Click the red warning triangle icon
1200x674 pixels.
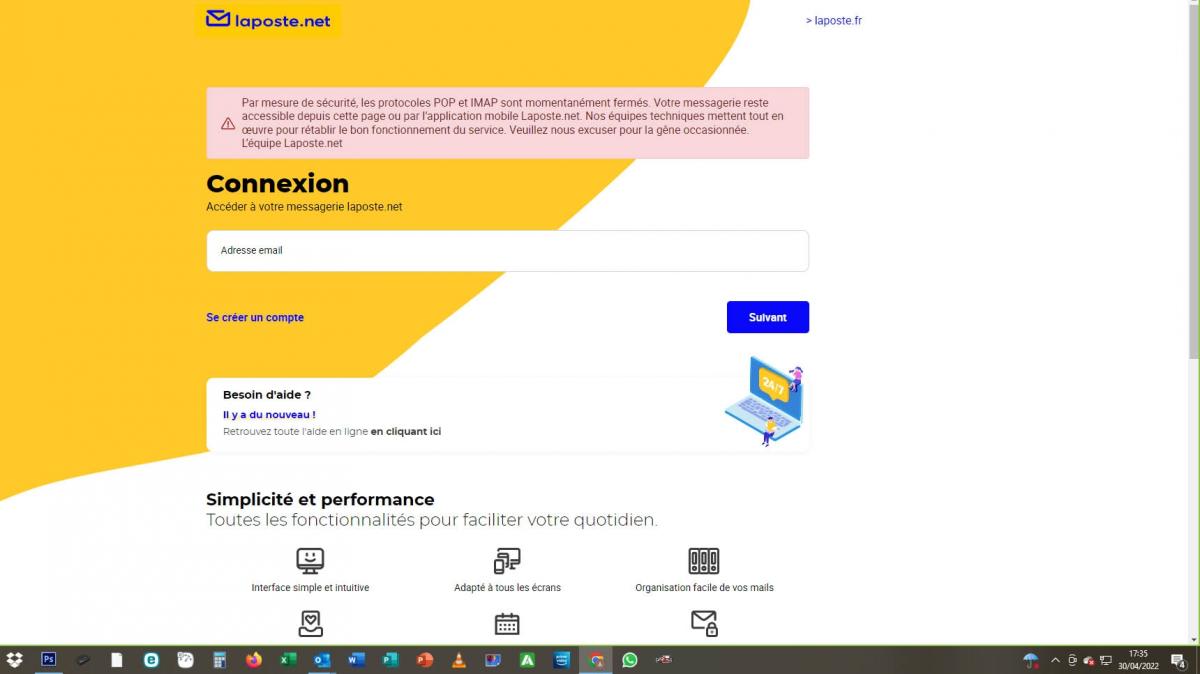pos(228,124)
